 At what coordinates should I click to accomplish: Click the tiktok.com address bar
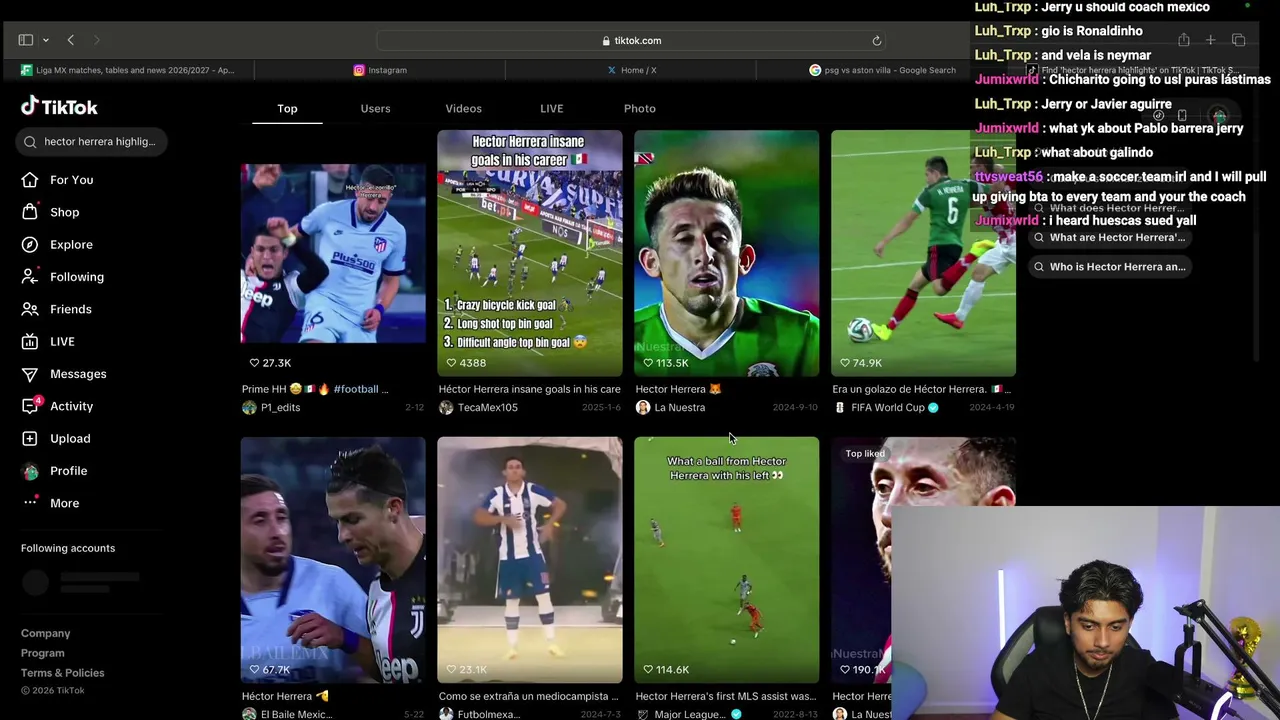click(632, 41)
